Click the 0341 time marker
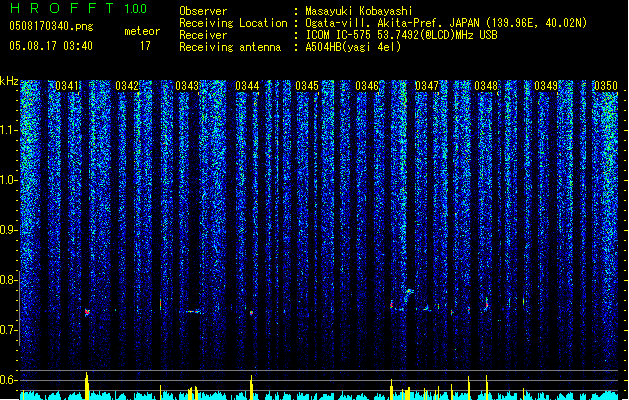Image resolution: width=629 pixels, height=400 pixels. [x=67, y=86]
